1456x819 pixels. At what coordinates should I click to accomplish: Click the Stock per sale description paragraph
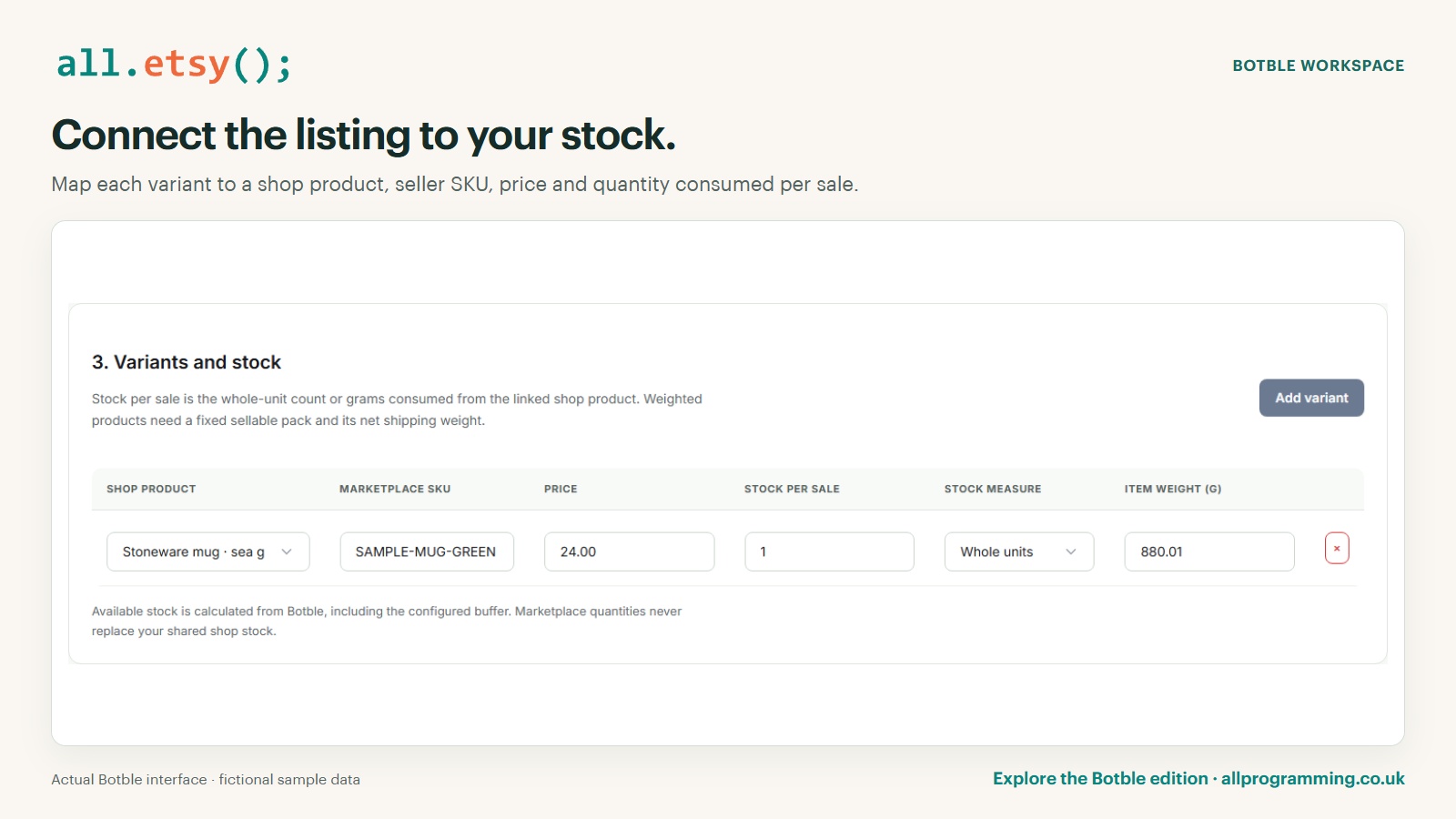[x=397, y=409]
